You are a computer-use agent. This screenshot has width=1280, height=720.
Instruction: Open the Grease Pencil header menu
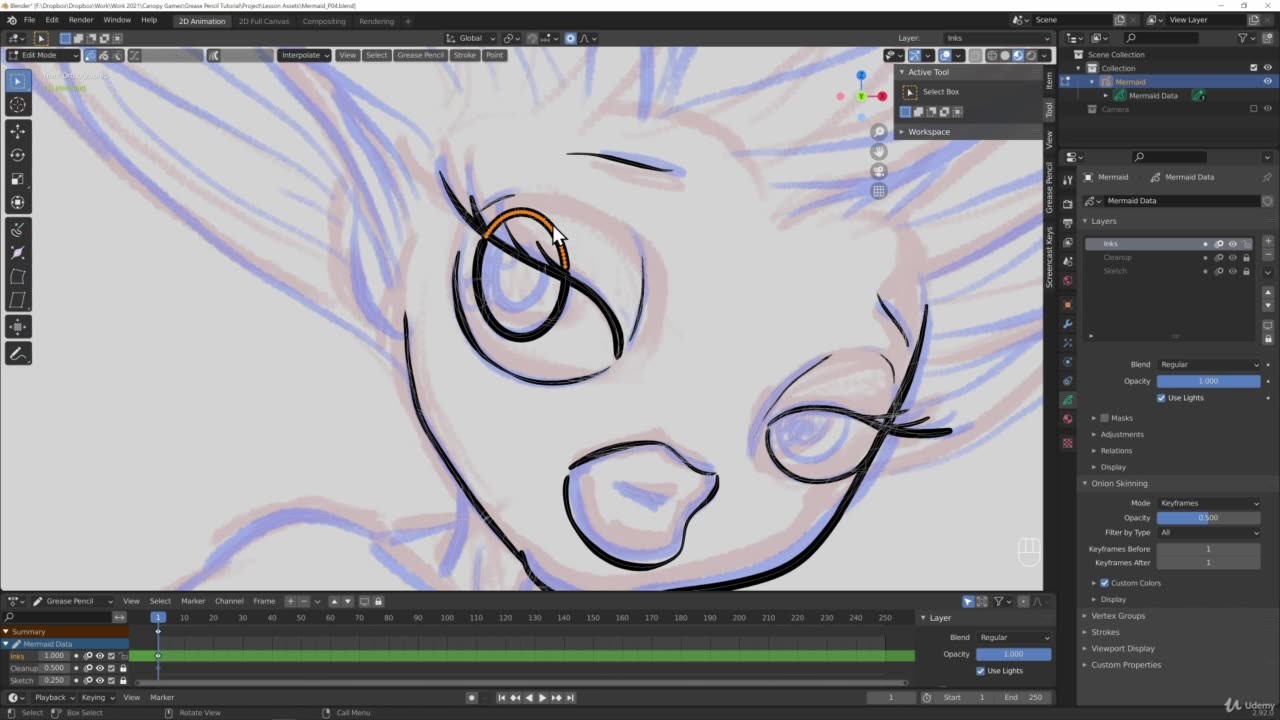click(420, 55)
